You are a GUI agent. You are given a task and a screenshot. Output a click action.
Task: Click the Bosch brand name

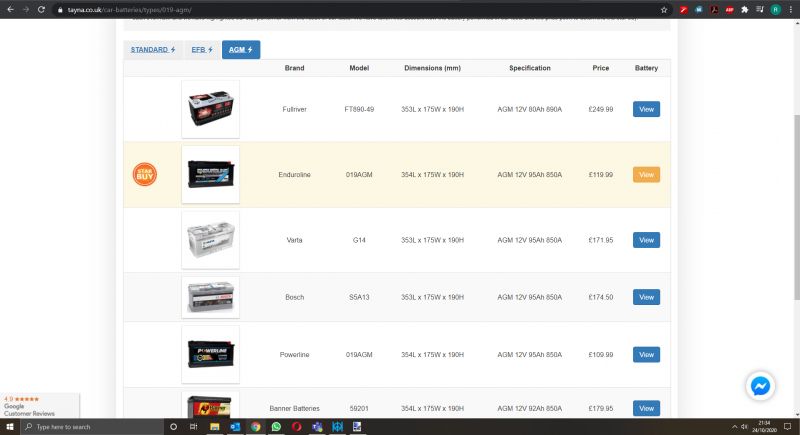tap(294, 297)
